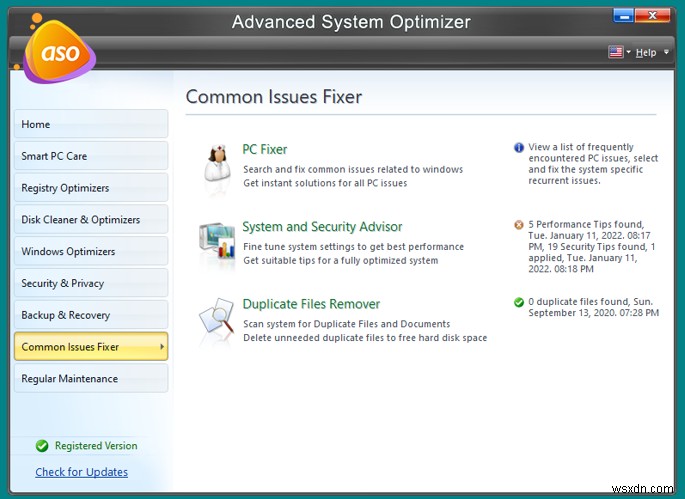Click 'Search and fix common issues related to windows'
685x499 pixels.
click(353, 170)
